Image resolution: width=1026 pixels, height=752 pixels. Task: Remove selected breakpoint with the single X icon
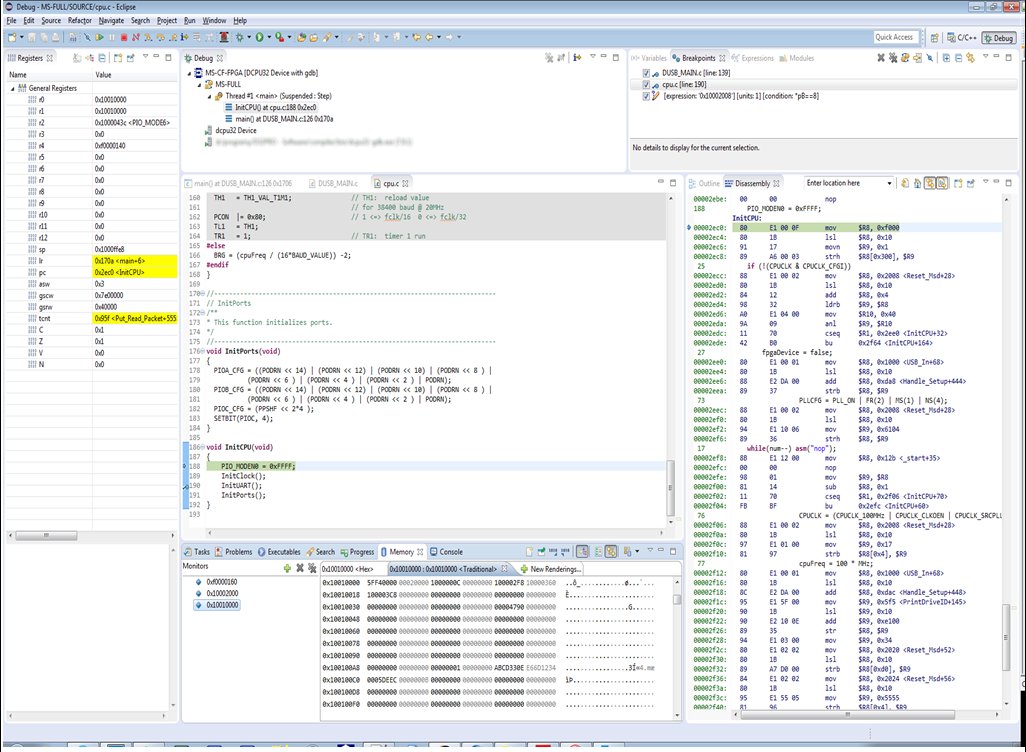coord(881,58)
